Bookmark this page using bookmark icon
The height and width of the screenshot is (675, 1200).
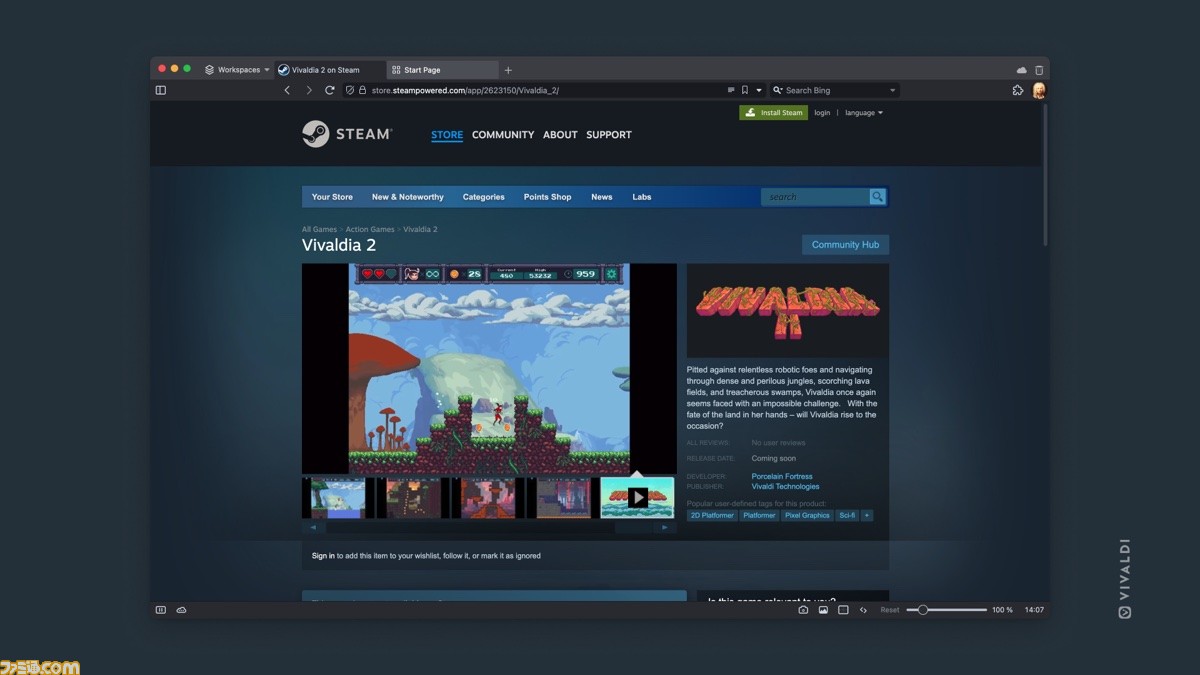click(x=745, y=90)
